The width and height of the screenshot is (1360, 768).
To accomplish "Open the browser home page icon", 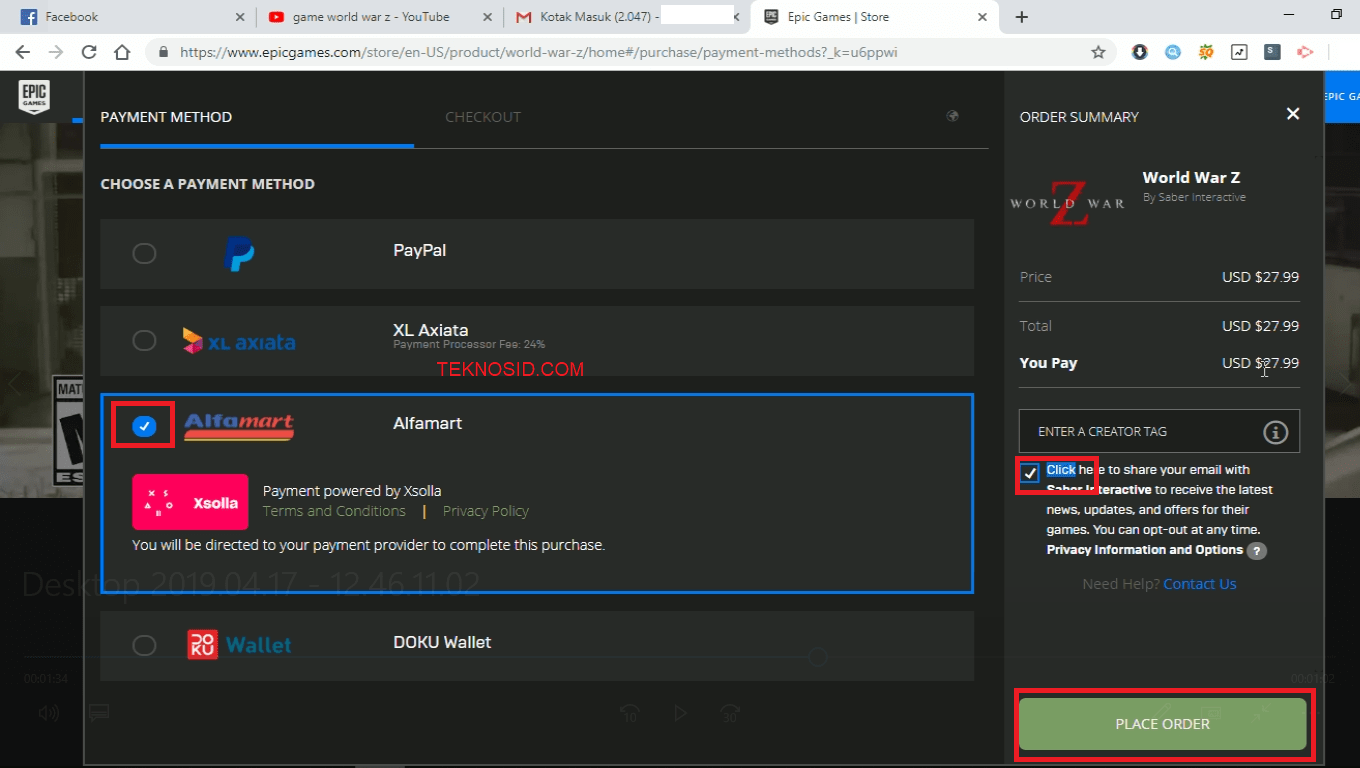I will [122, 52].
